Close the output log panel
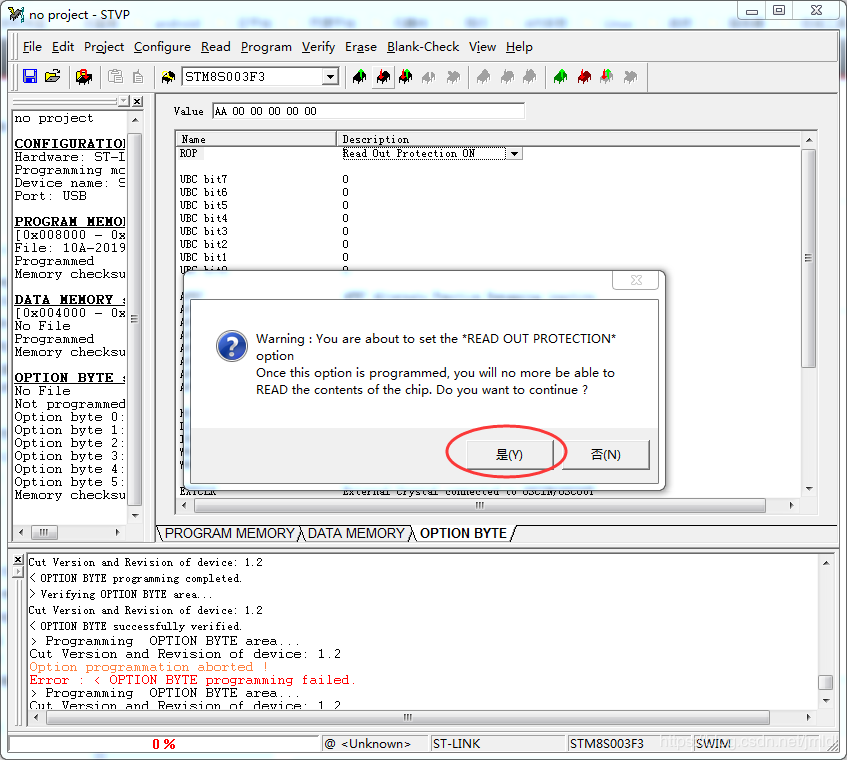 (18, 560)
